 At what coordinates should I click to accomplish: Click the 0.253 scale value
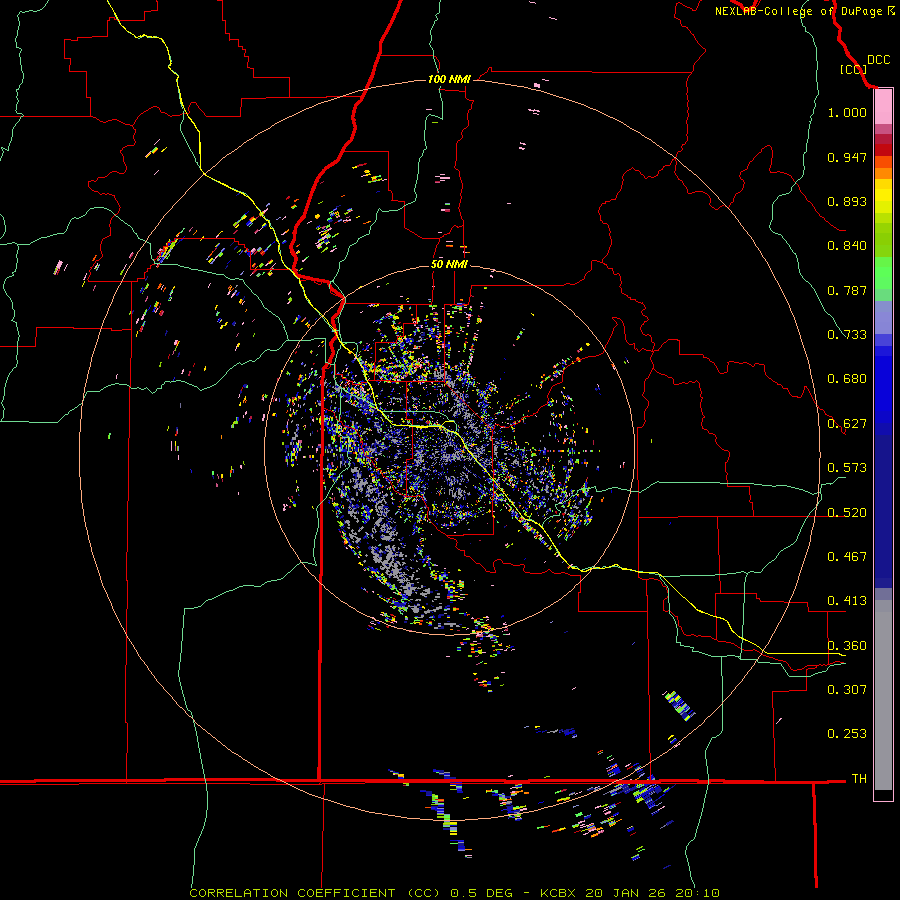point(847,734)
